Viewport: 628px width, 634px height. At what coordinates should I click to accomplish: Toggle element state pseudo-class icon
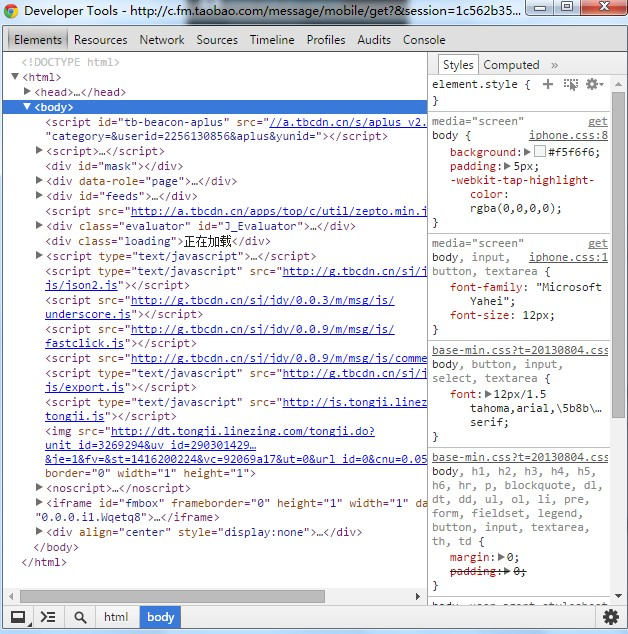(x=571, y=85)
